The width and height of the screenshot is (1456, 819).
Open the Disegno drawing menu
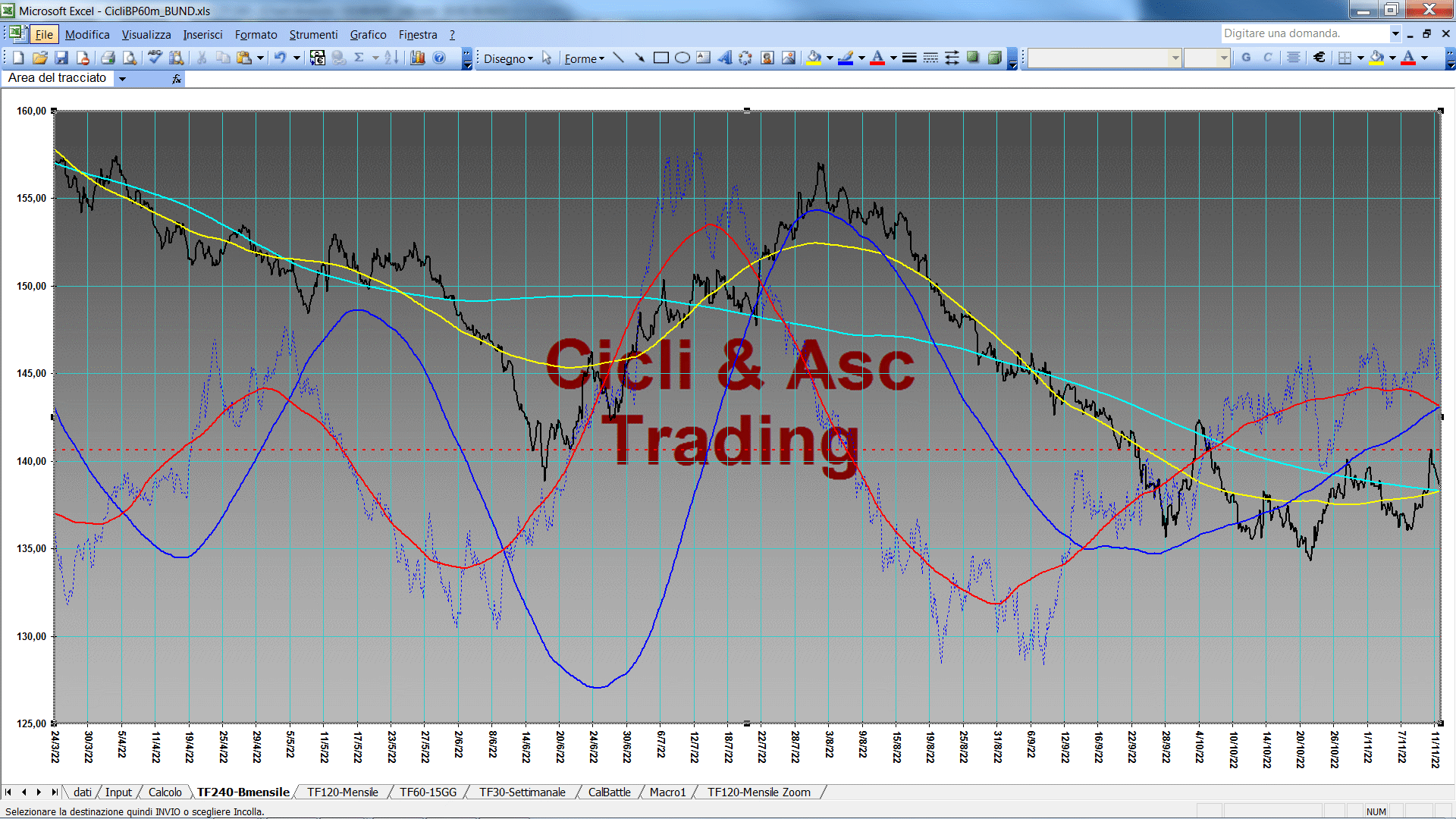tap(508, 58)
